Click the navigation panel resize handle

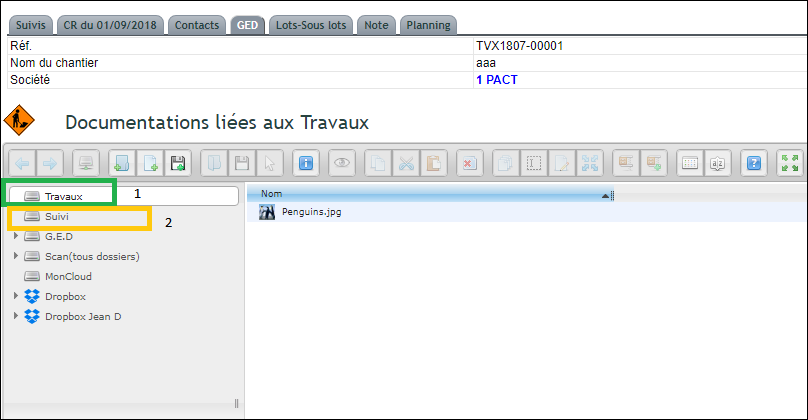point(237,404)
